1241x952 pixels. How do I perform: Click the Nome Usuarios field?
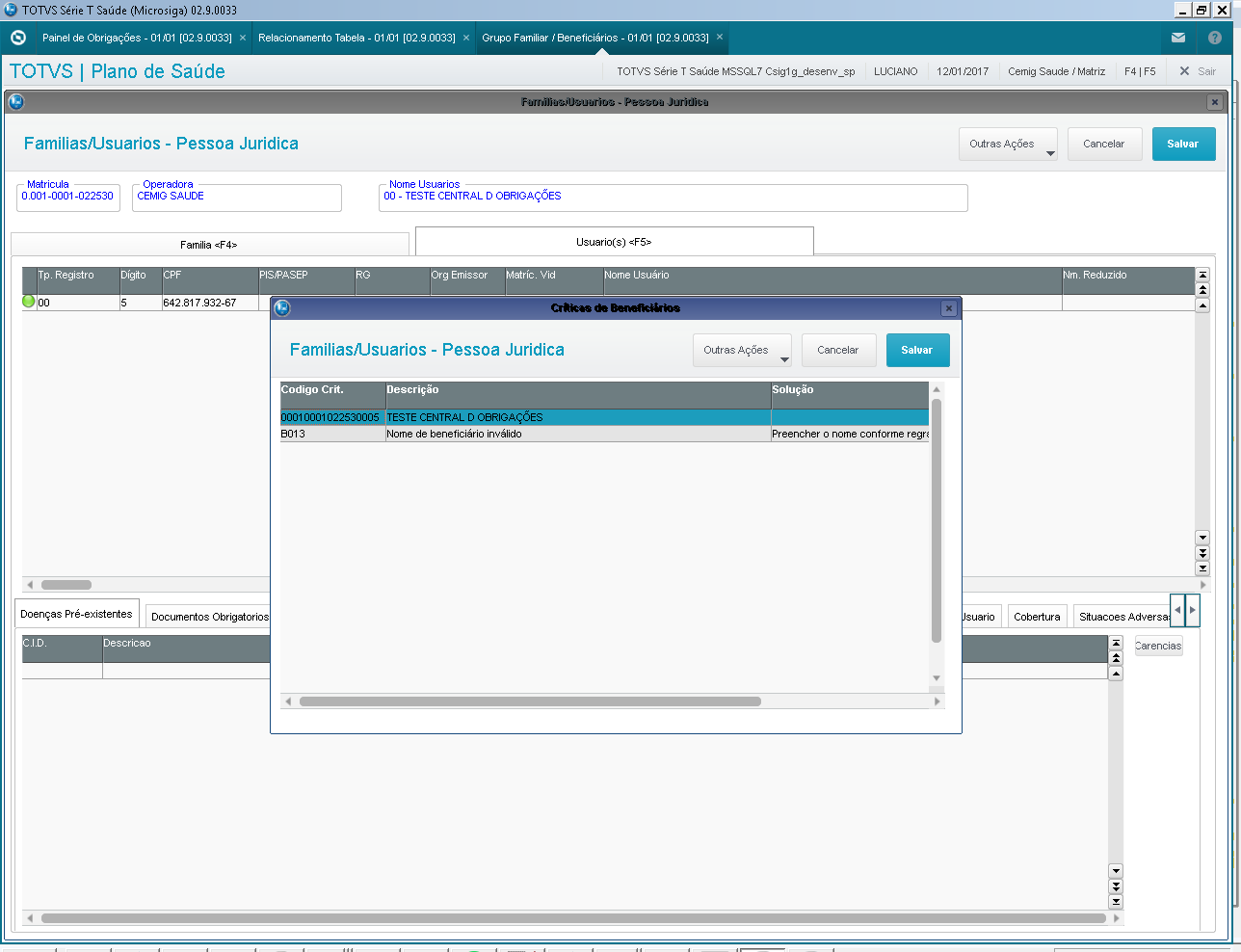(673, 197)
